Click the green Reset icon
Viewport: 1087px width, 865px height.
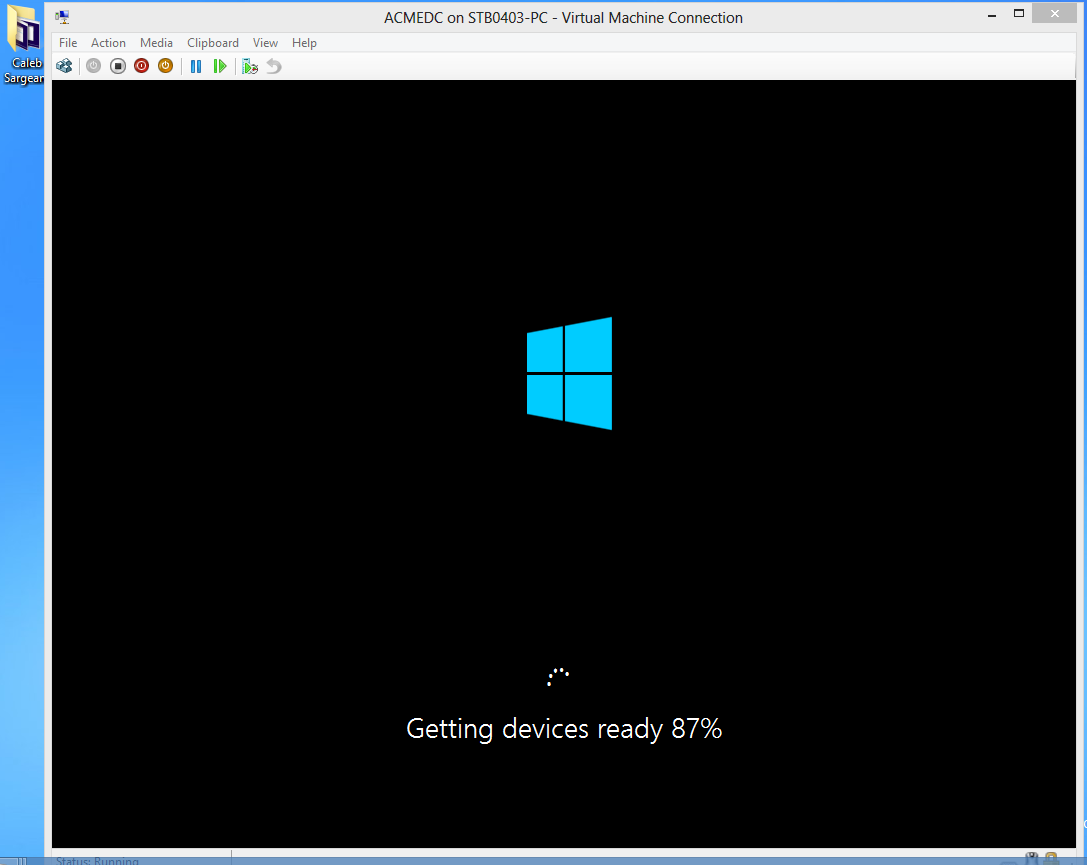(x=220, y=66)
